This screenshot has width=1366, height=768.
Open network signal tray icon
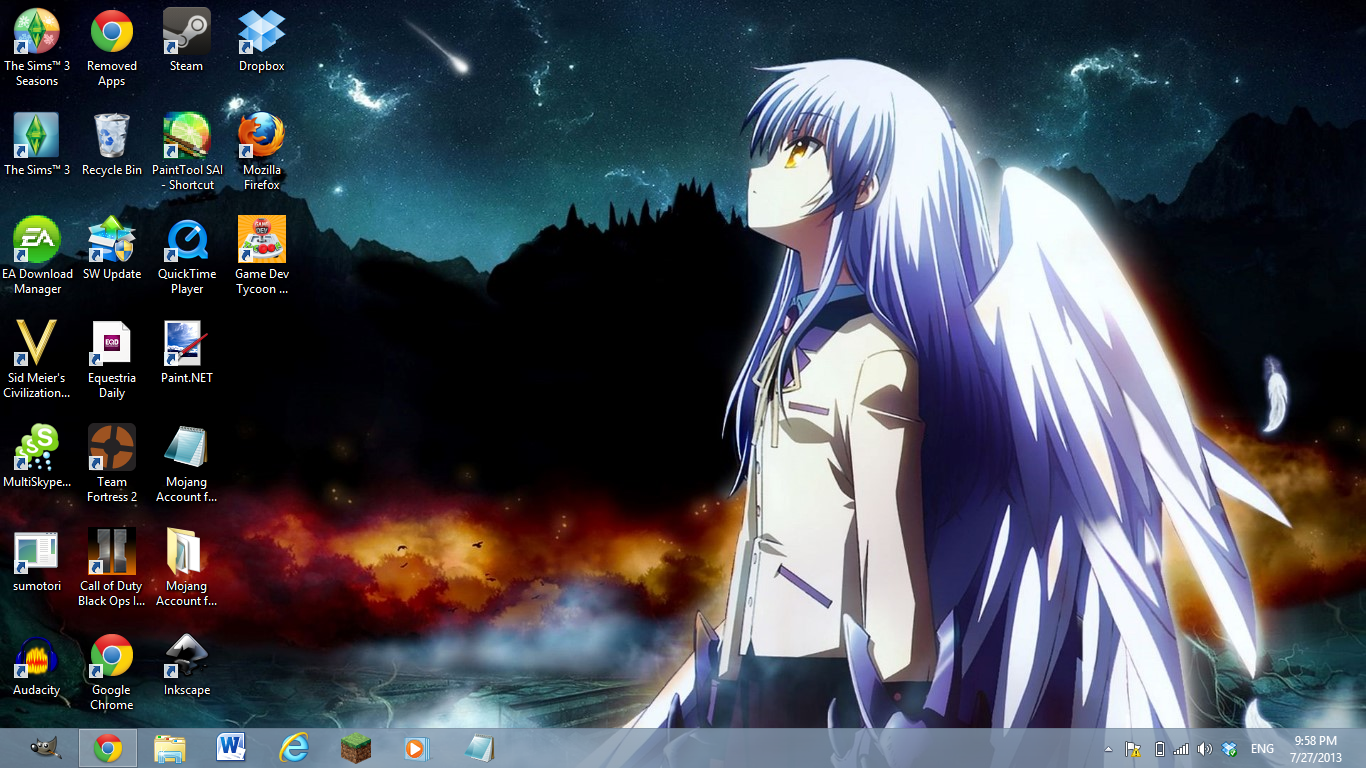coord(1181,749)
